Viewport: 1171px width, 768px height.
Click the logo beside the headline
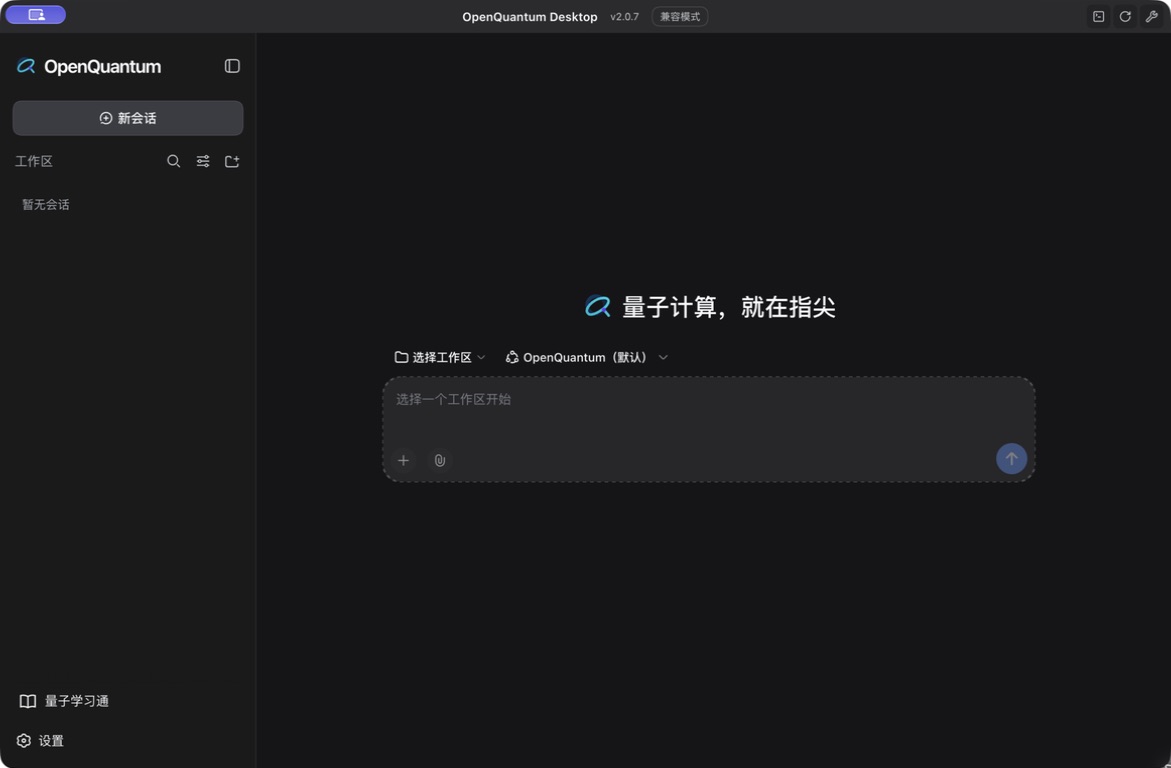point(597,306)
